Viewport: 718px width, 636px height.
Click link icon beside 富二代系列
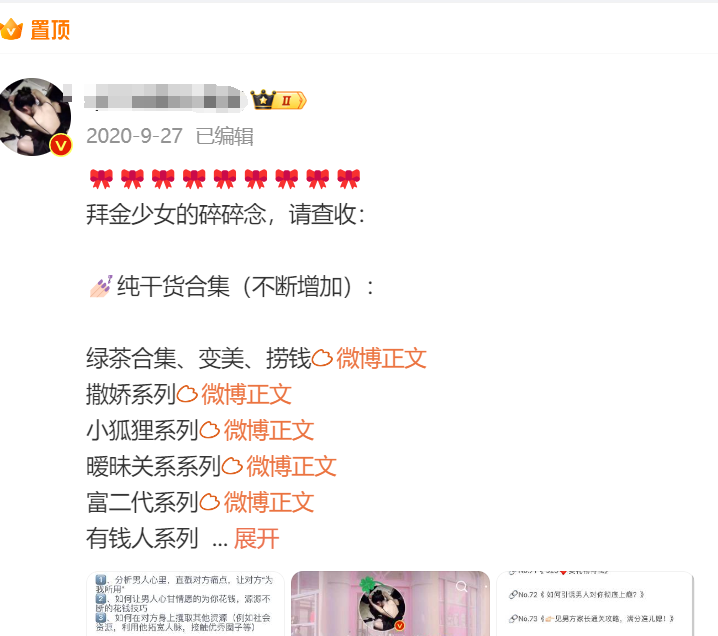tap(210, 502)
